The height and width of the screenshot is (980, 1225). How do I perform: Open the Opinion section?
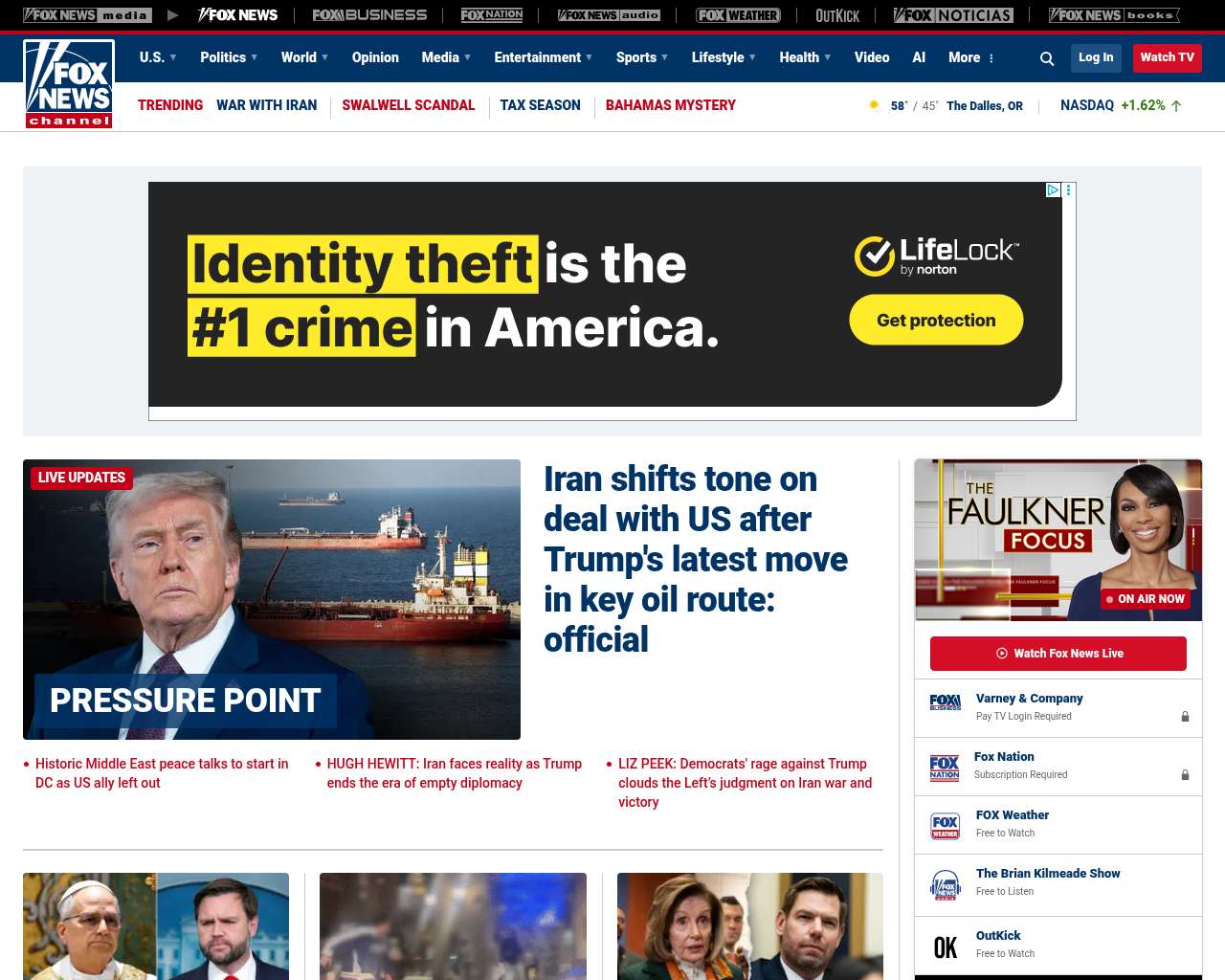point(375,57)
